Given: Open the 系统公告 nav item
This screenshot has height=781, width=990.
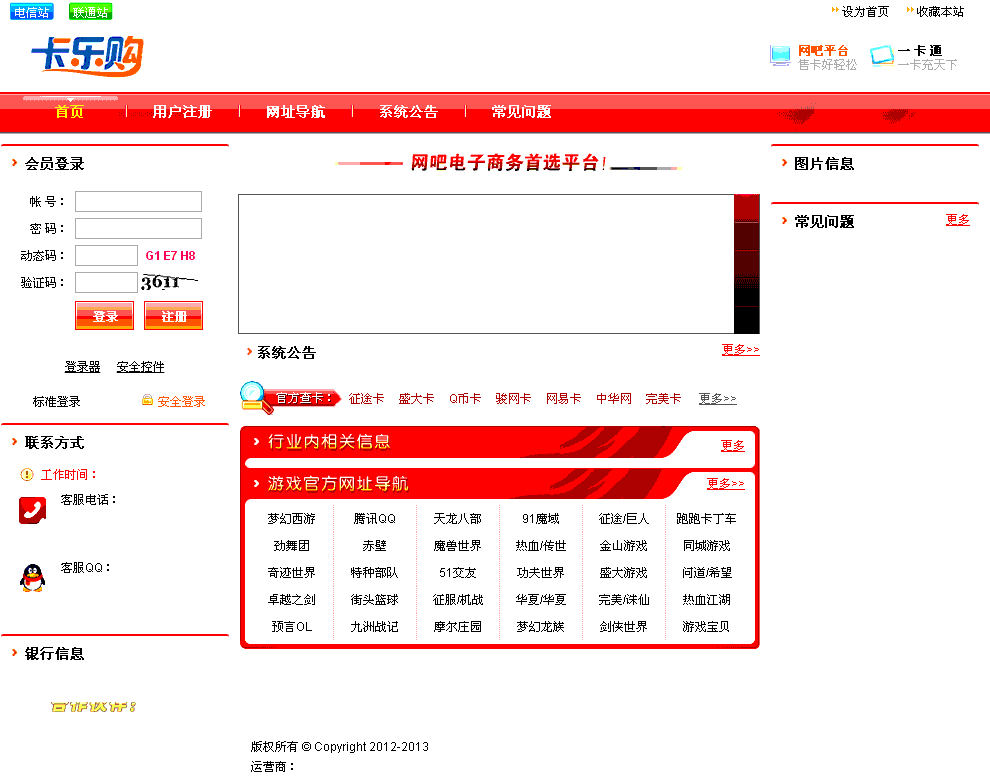Looking at the screenshot, I should [408, 112].
